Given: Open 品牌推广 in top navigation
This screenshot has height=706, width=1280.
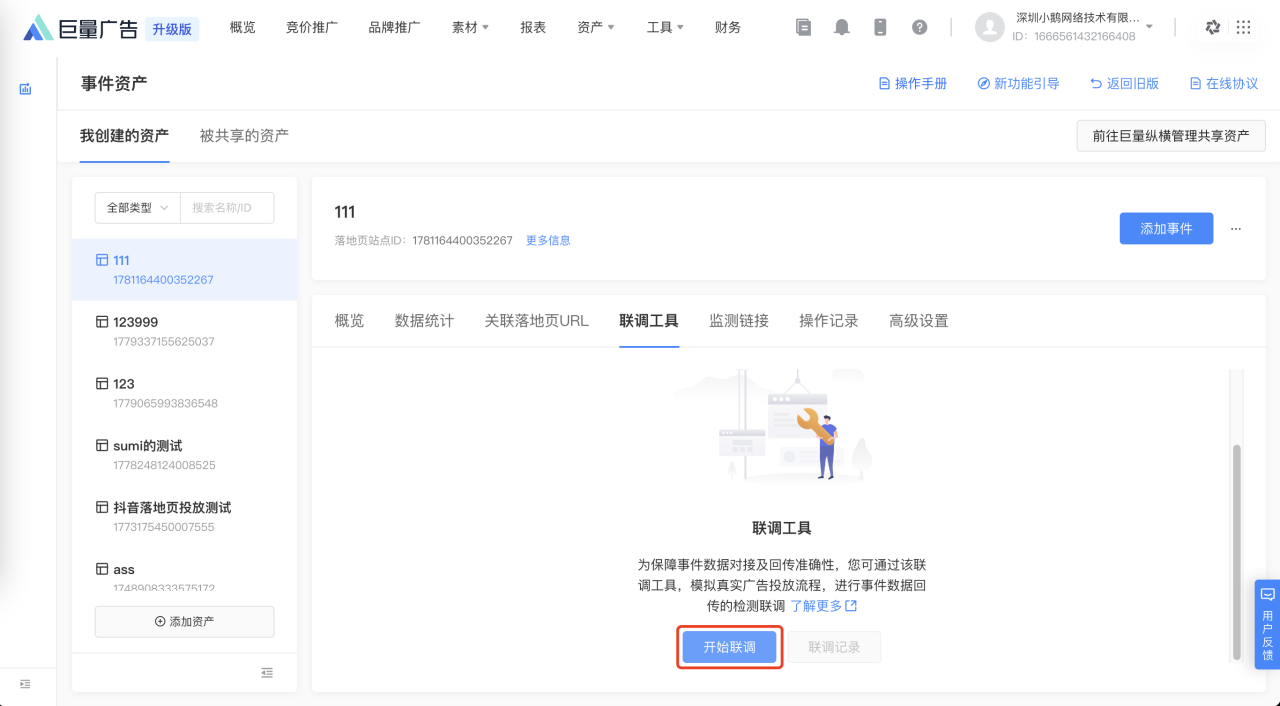Looking at the screenshot, I should tap(394, 27).
